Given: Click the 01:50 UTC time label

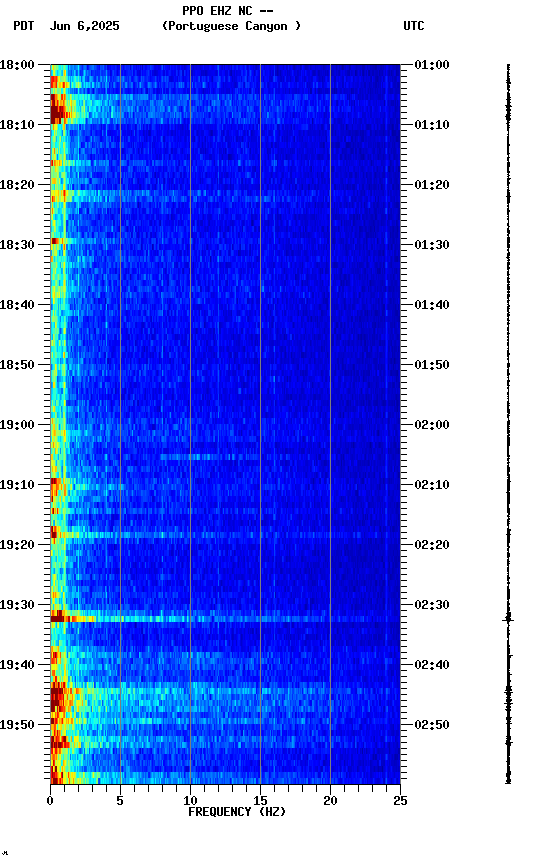Looking at the screenshot, I should pyautogui.click(x=432, y=365).
